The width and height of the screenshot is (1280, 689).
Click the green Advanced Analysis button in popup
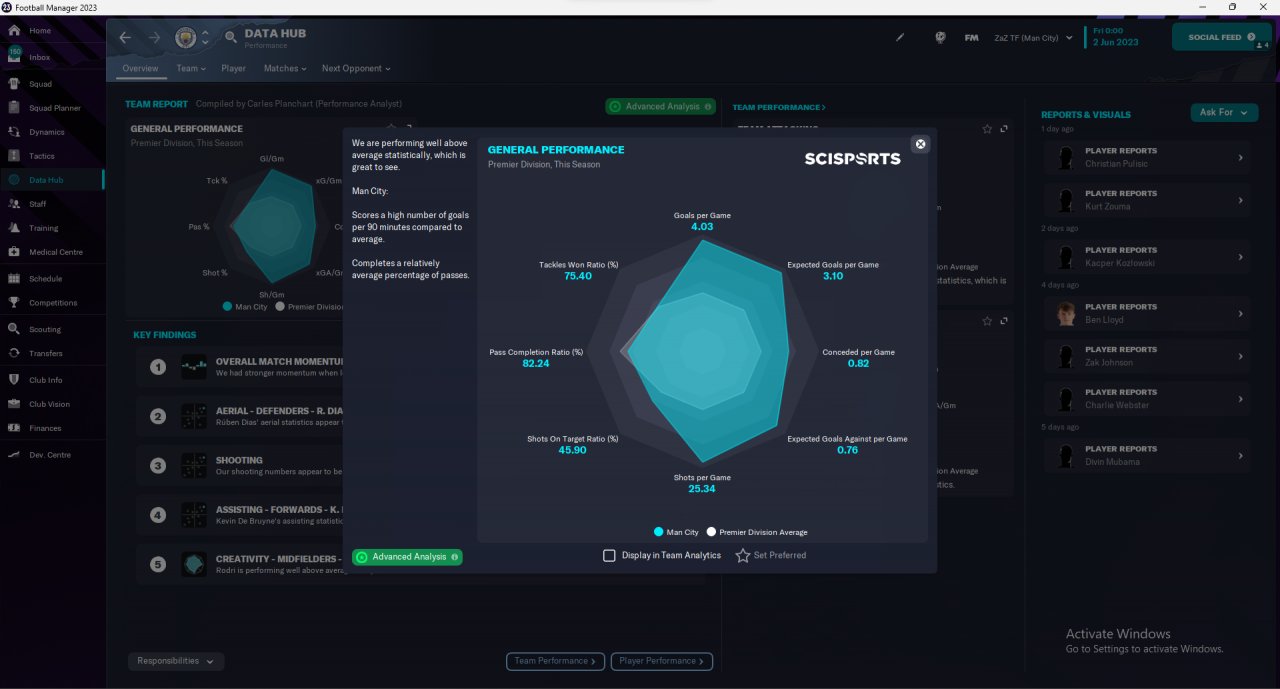pos(407,557)
